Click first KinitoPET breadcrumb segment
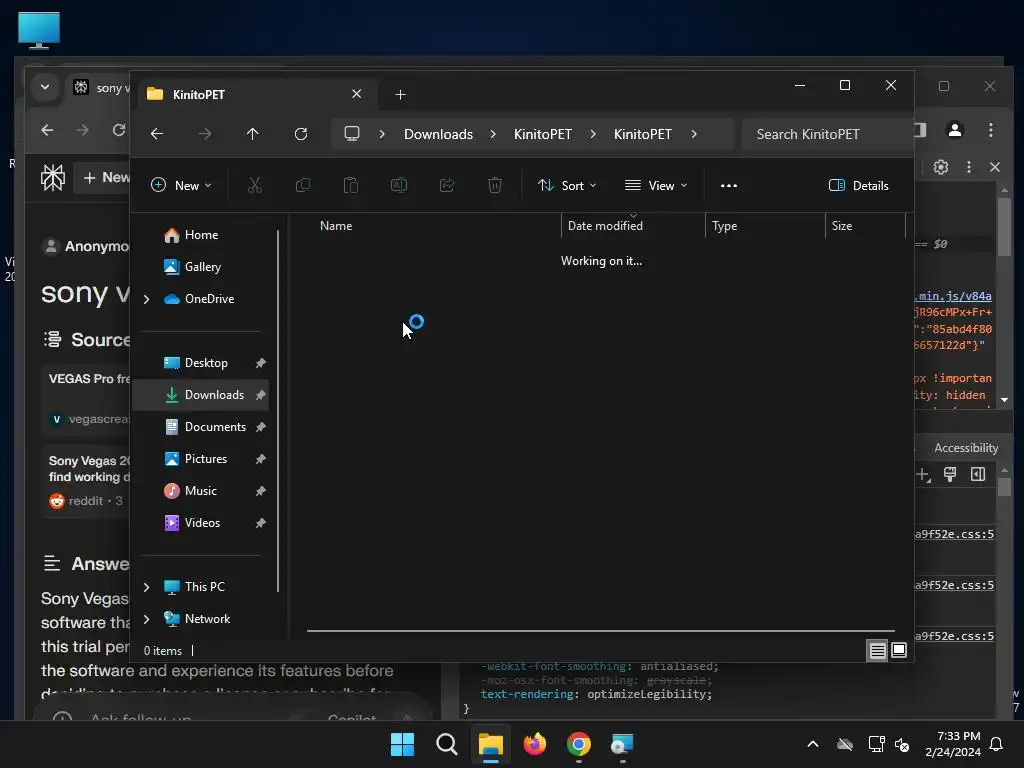This screenshot has height=768, width=1024. [x=543, y=134]
